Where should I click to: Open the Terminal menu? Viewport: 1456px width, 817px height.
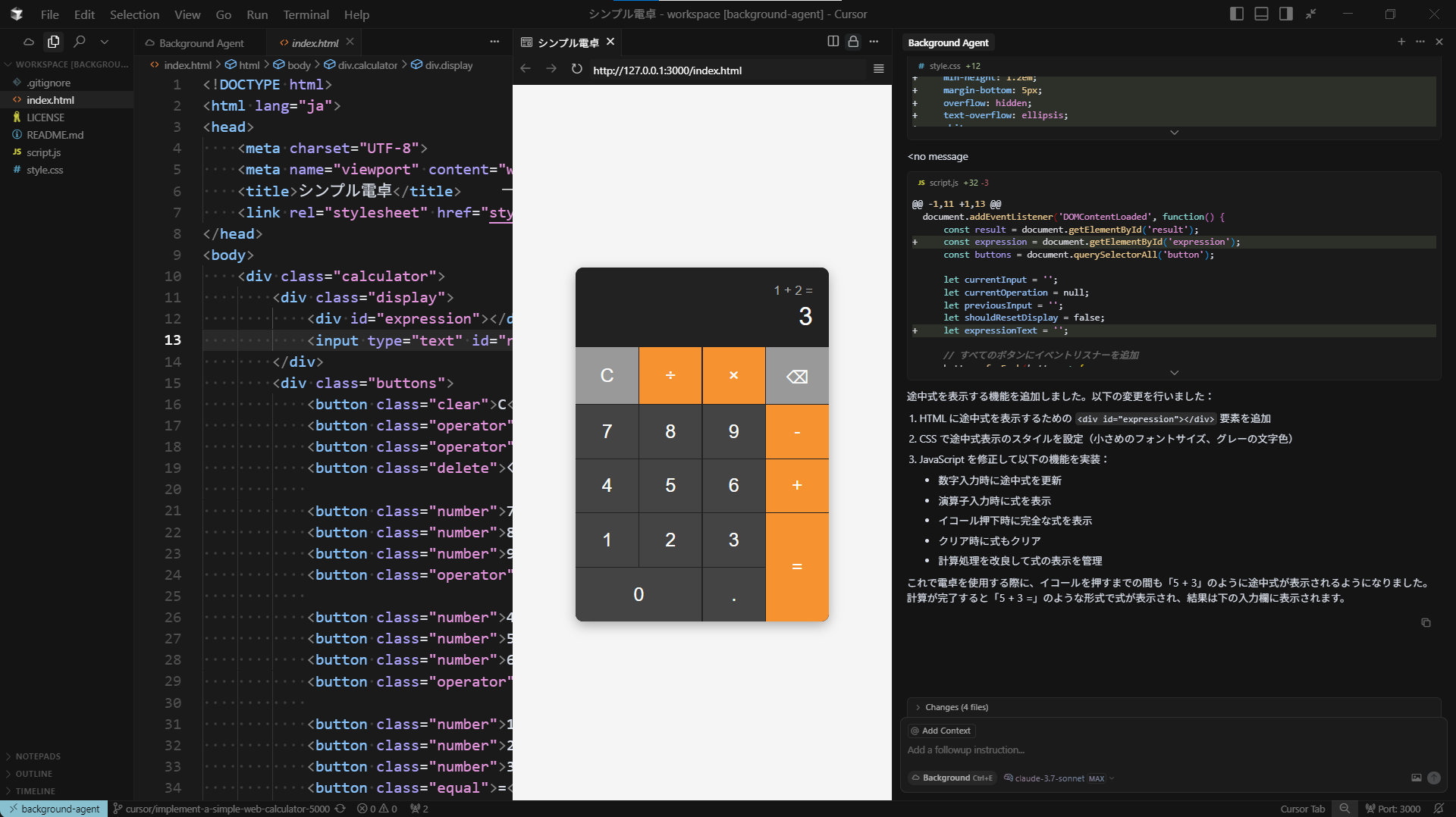[306, 14]
